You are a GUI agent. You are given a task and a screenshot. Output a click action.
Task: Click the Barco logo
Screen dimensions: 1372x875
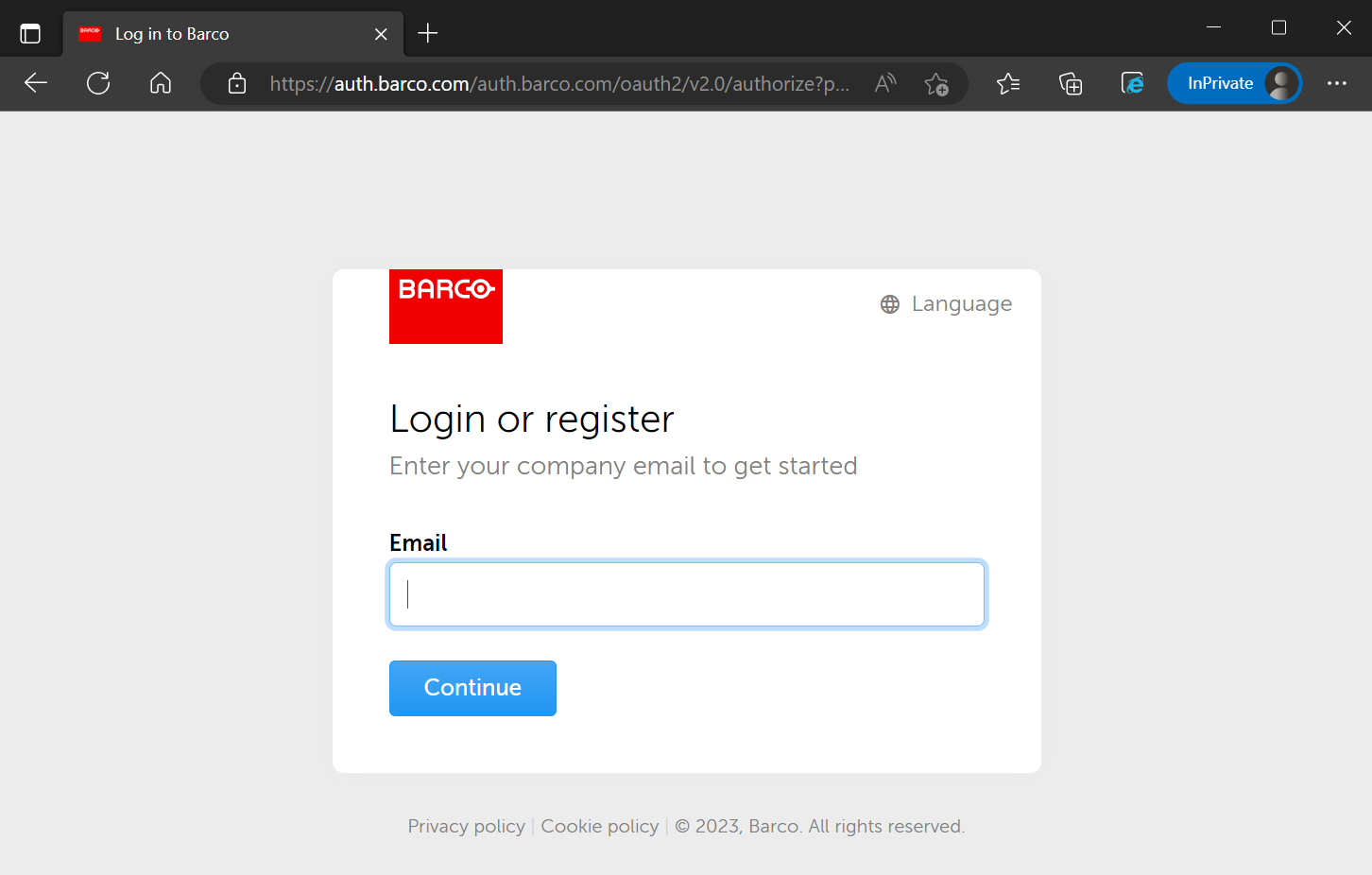pos(445,306)
